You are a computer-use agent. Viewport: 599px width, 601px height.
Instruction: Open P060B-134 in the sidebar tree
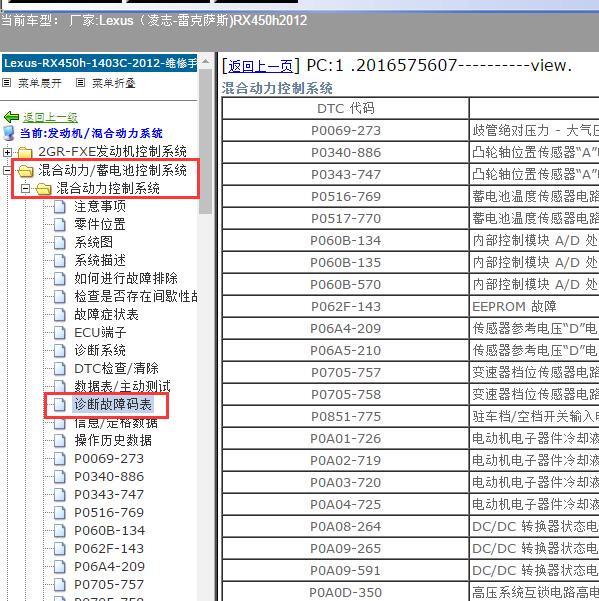[x=110, y=530]
